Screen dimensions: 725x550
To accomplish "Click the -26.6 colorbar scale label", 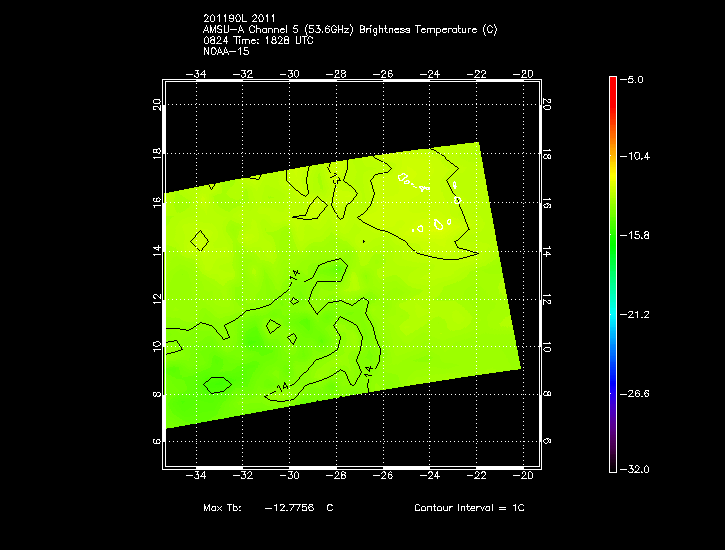I will 638,393.
